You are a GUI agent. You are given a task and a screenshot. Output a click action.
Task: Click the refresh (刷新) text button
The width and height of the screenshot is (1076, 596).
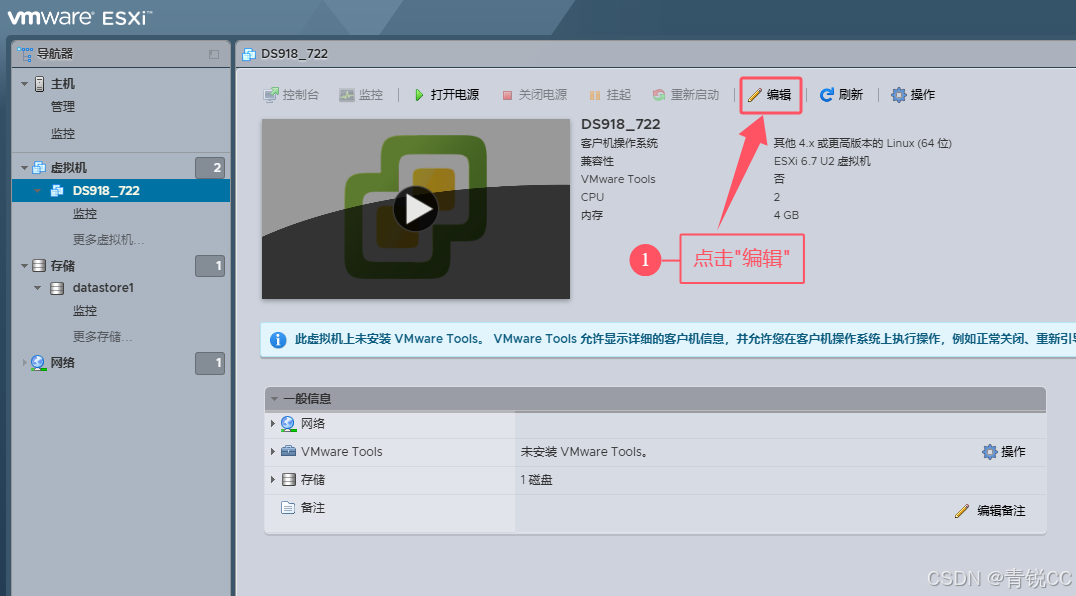click(x=851, y=95)
